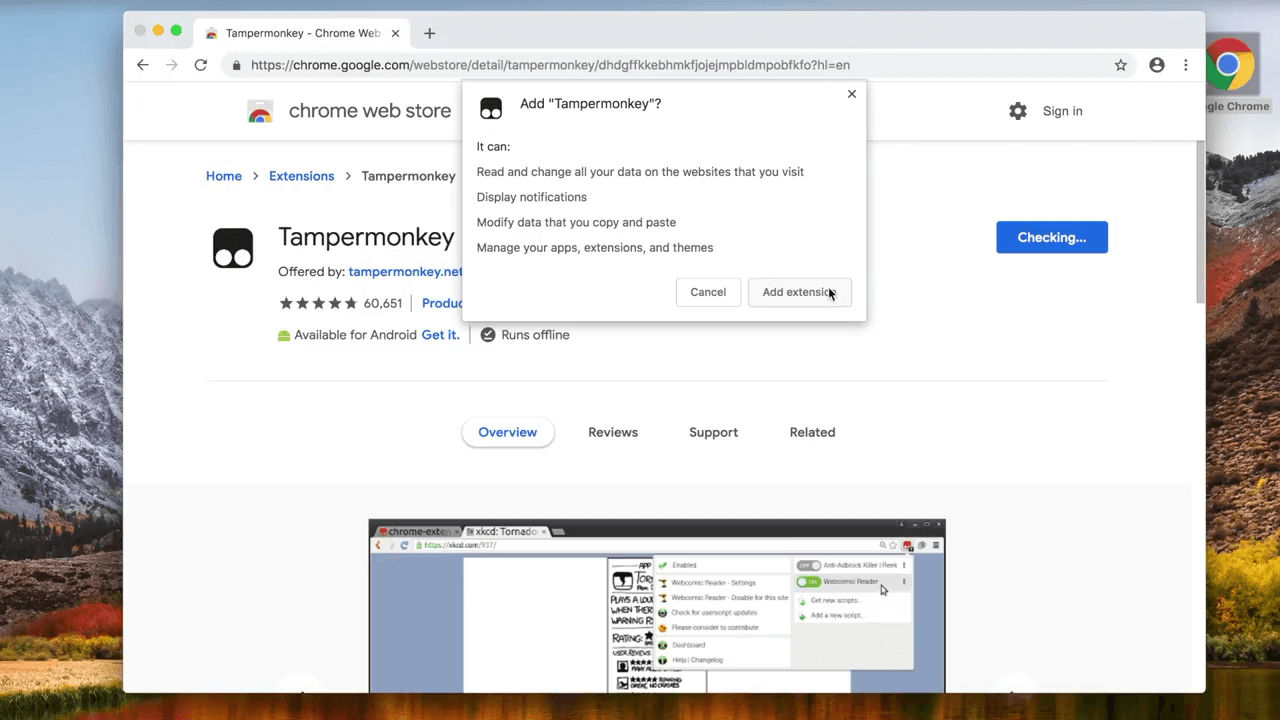
Task: Click the Chrome Web Store logo
Action: click(x=260, y=111)
